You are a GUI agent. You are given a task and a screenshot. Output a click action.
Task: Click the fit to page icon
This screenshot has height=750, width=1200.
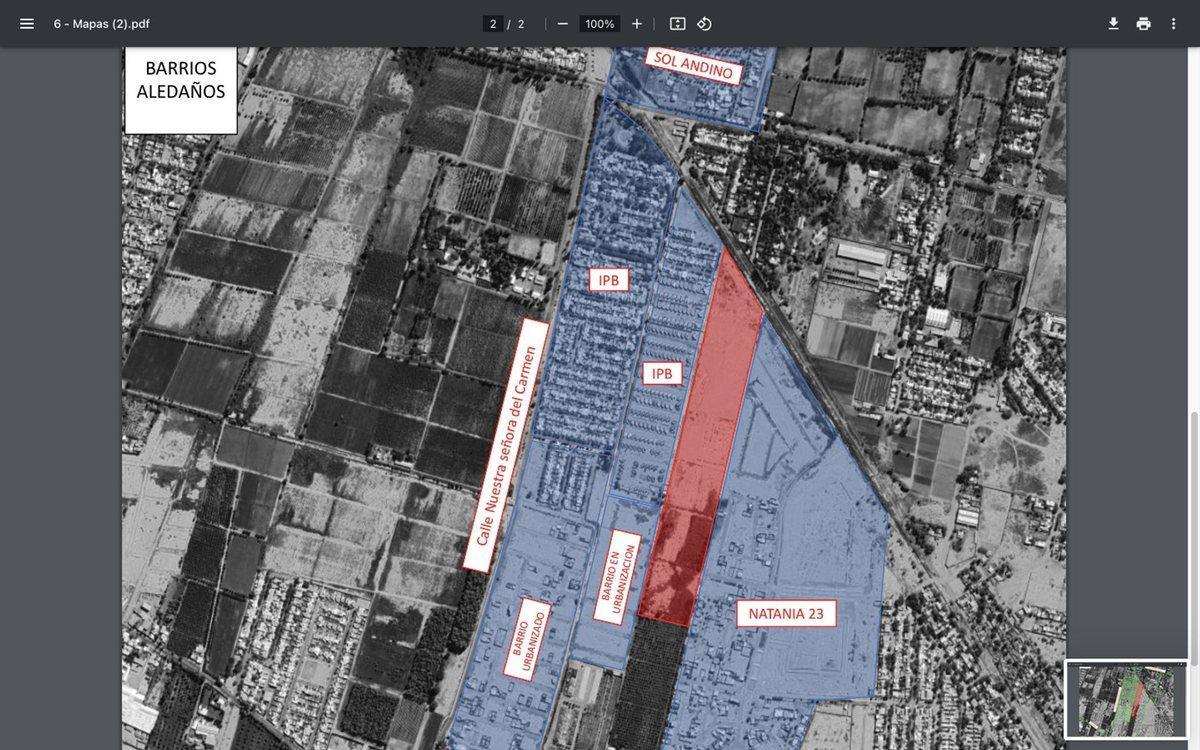(678, 24)
